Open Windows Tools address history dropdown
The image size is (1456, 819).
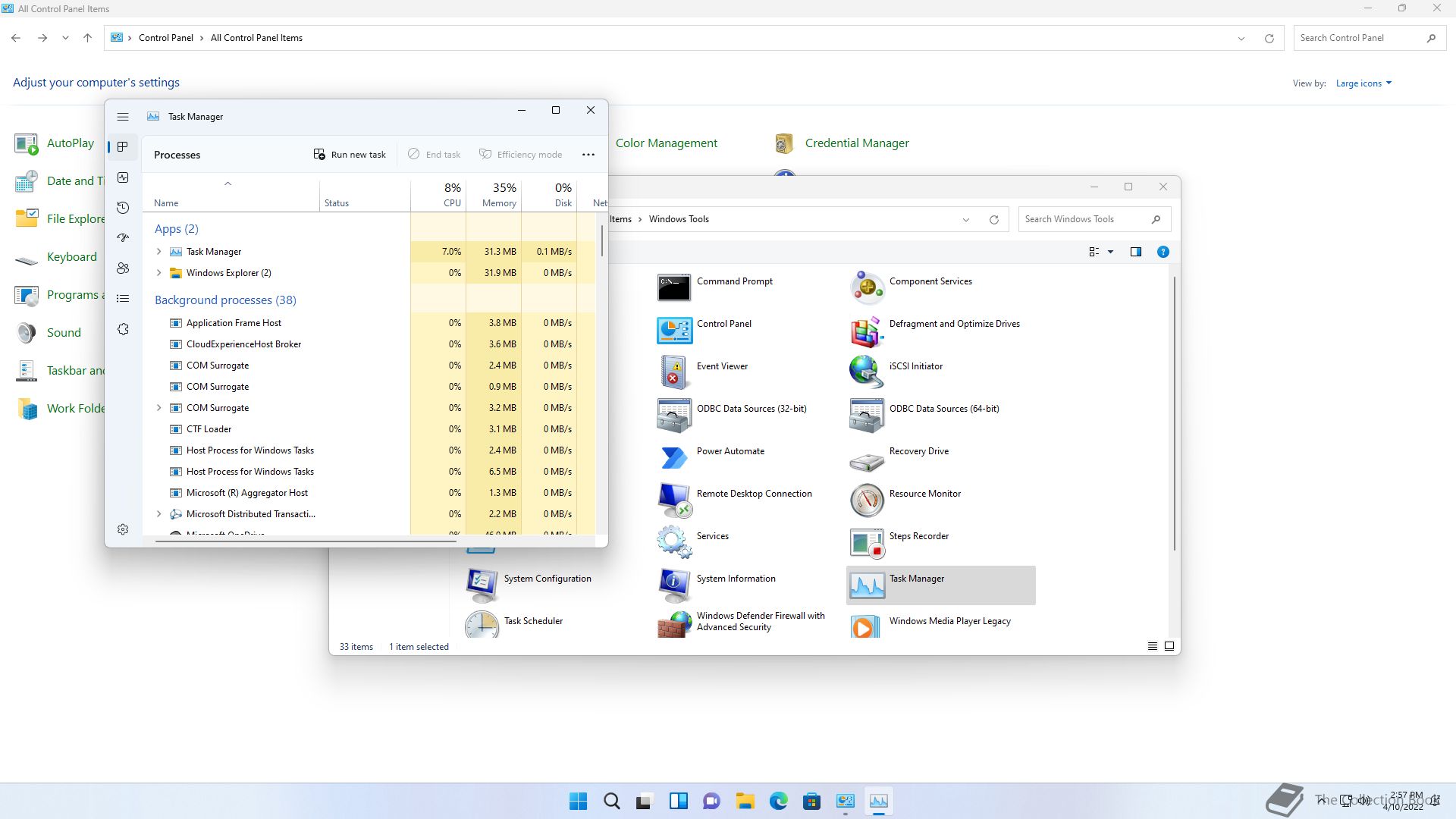point(966,220)
